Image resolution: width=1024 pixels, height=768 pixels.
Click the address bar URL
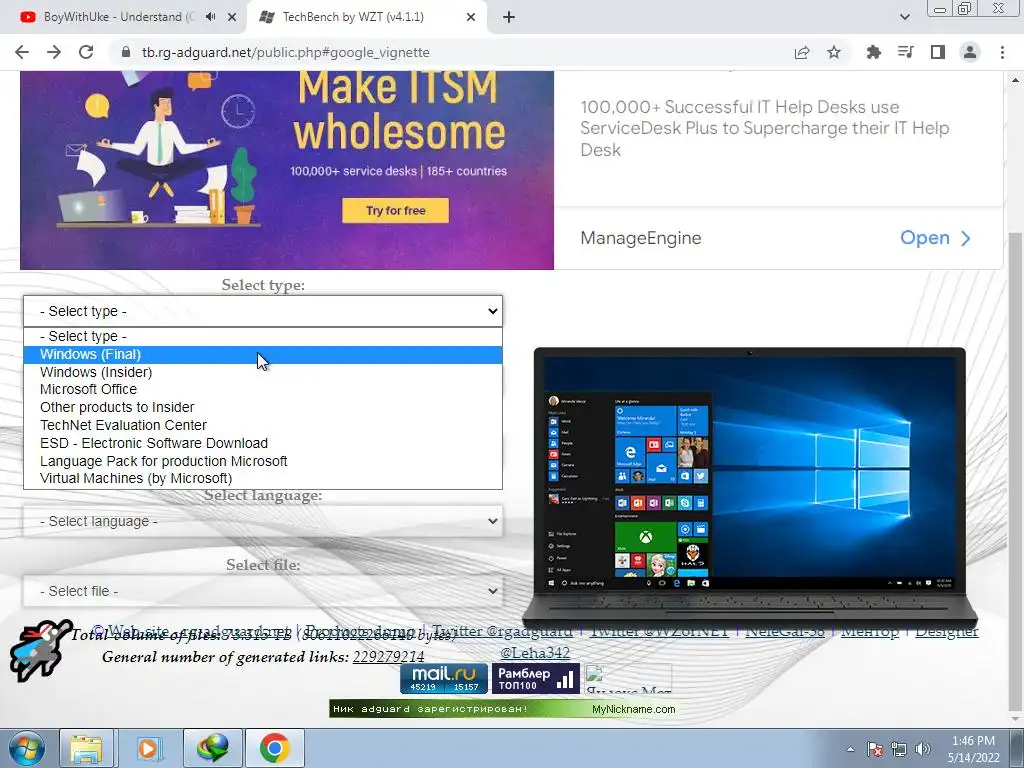(285, 52)
